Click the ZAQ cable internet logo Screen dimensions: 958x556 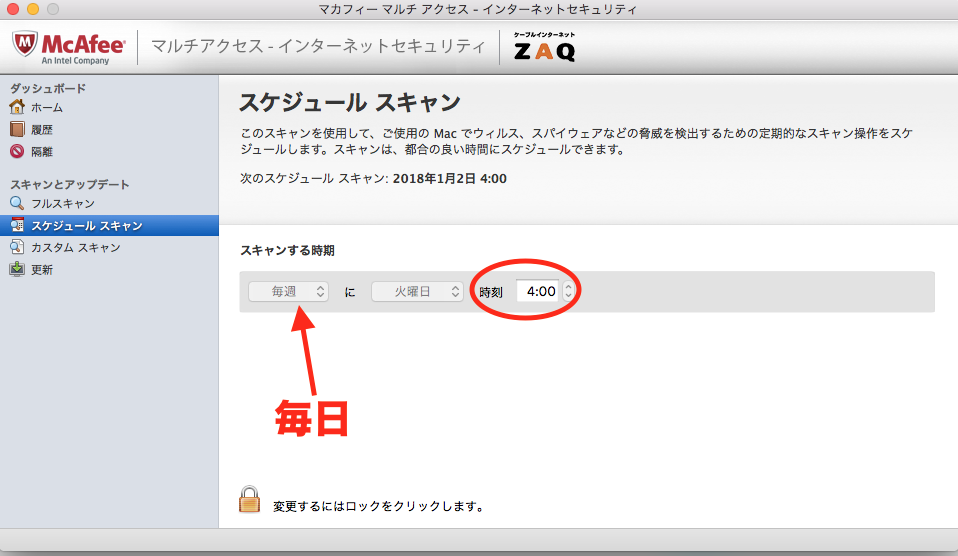click(544, 47)
